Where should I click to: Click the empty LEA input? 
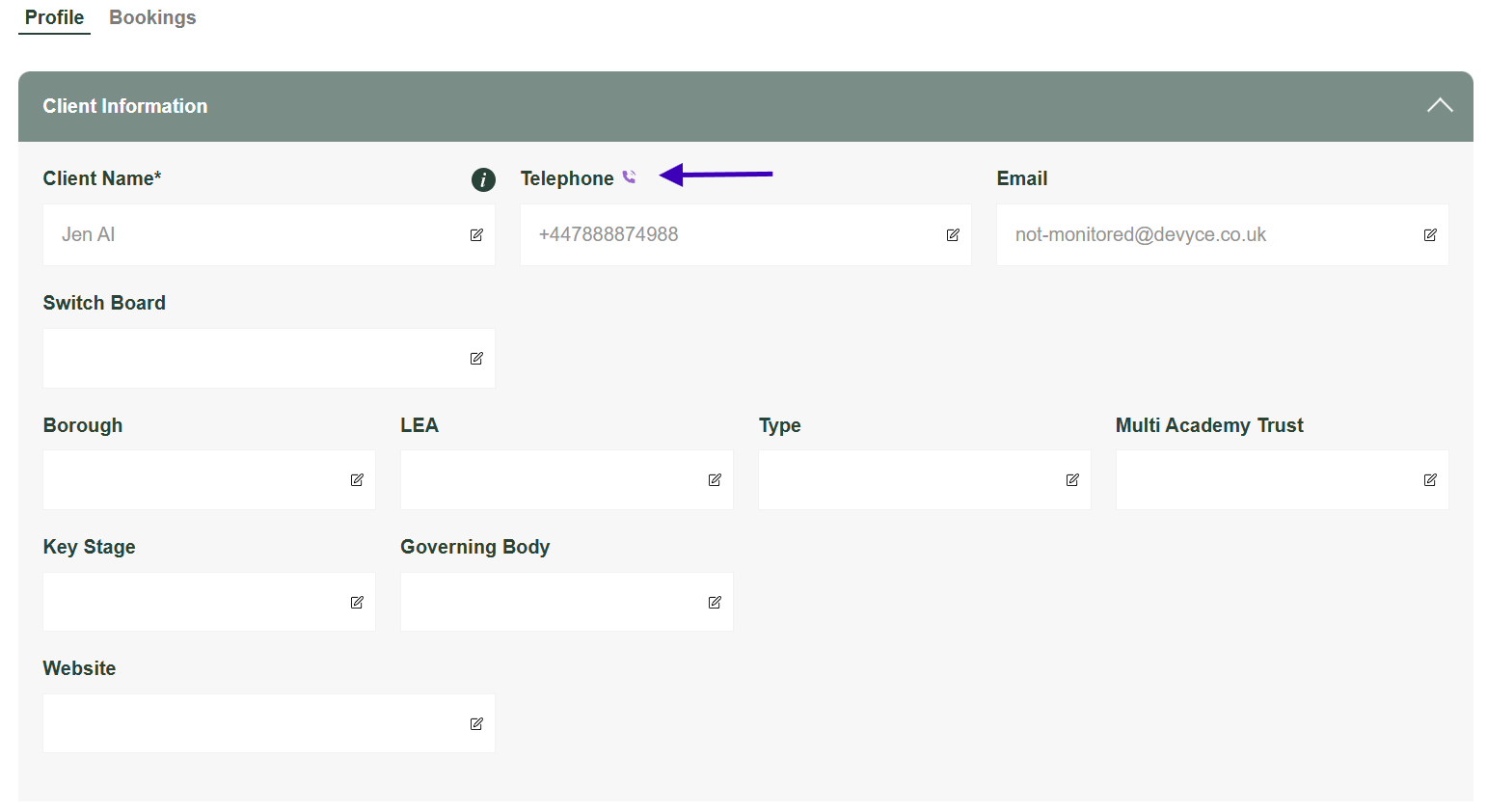[567, 480]
